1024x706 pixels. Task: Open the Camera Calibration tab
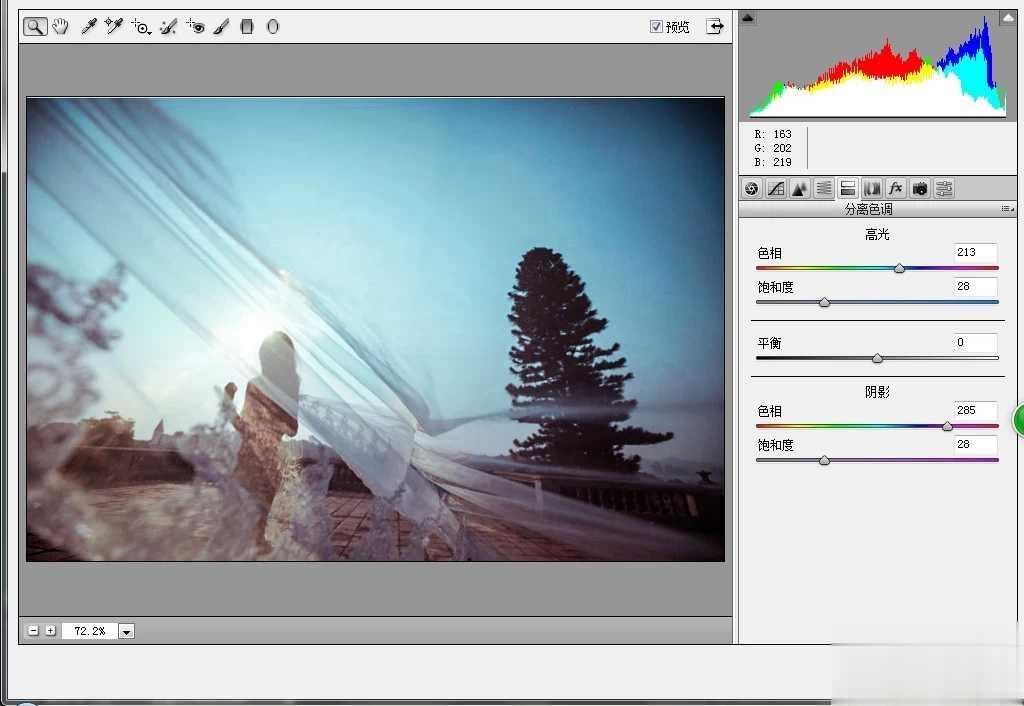click(x=920, y=188)
